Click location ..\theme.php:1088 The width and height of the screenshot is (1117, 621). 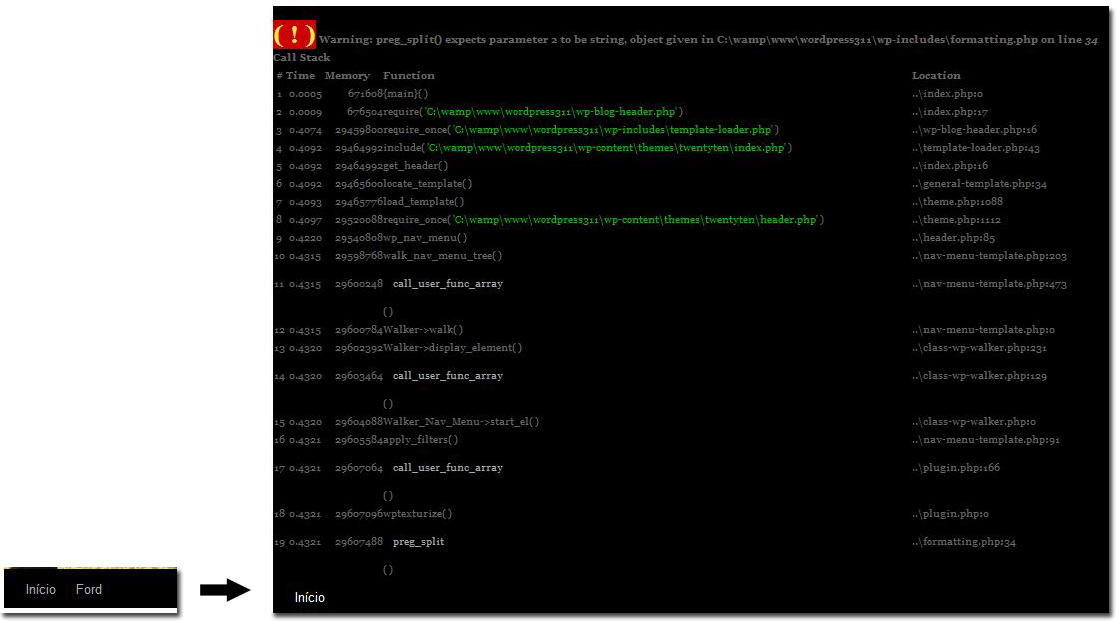957,202
